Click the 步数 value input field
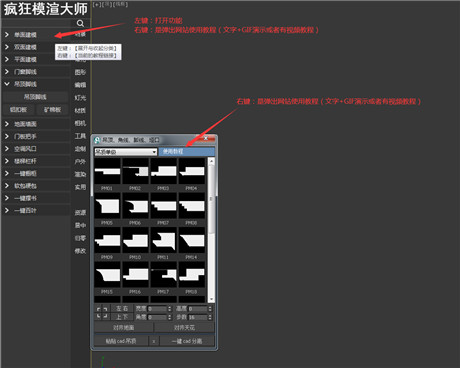 (198, 317)
